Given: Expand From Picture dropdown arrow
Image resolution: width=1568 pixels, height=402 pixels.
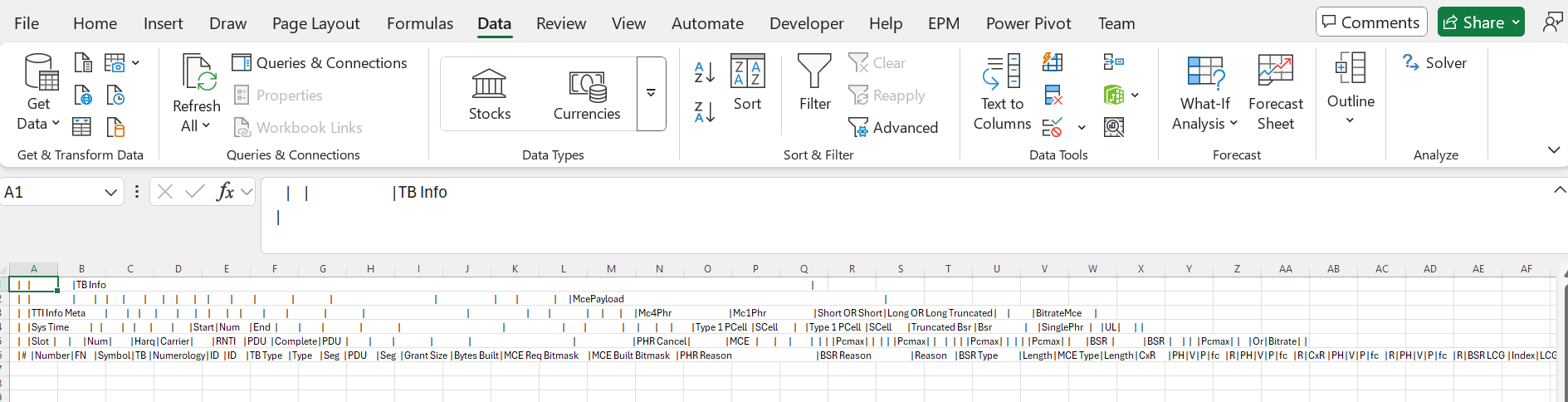Looking at the screenshot, I should pyautogui.click(x=135, y=62).
